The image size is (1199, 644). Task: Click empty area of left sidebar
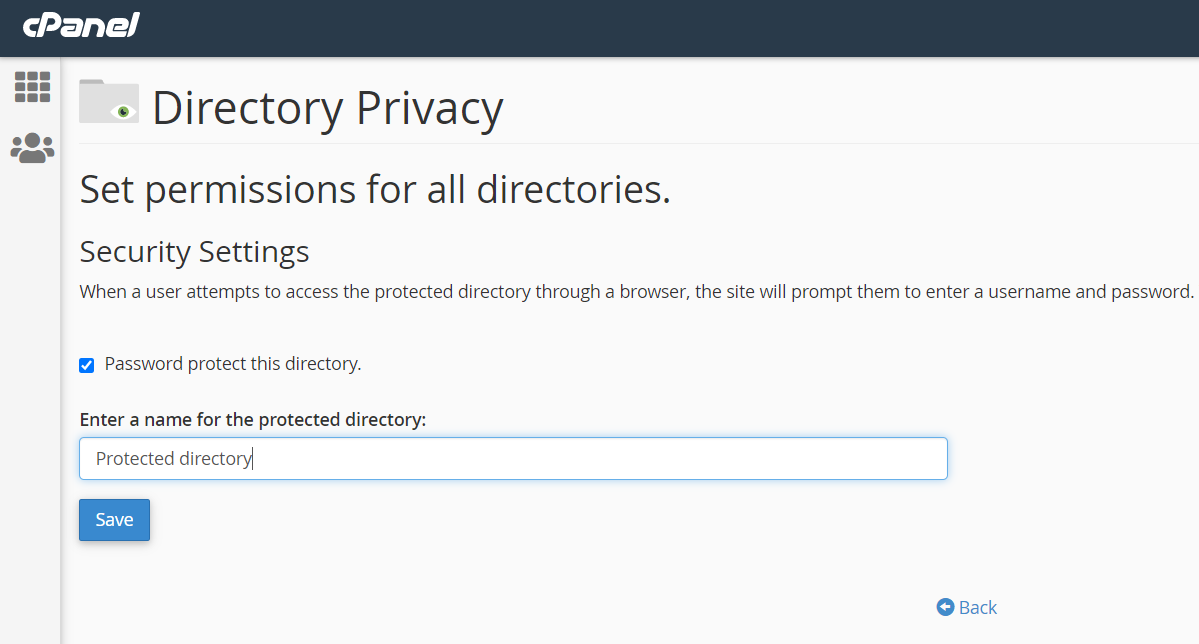tap(30, 400)
